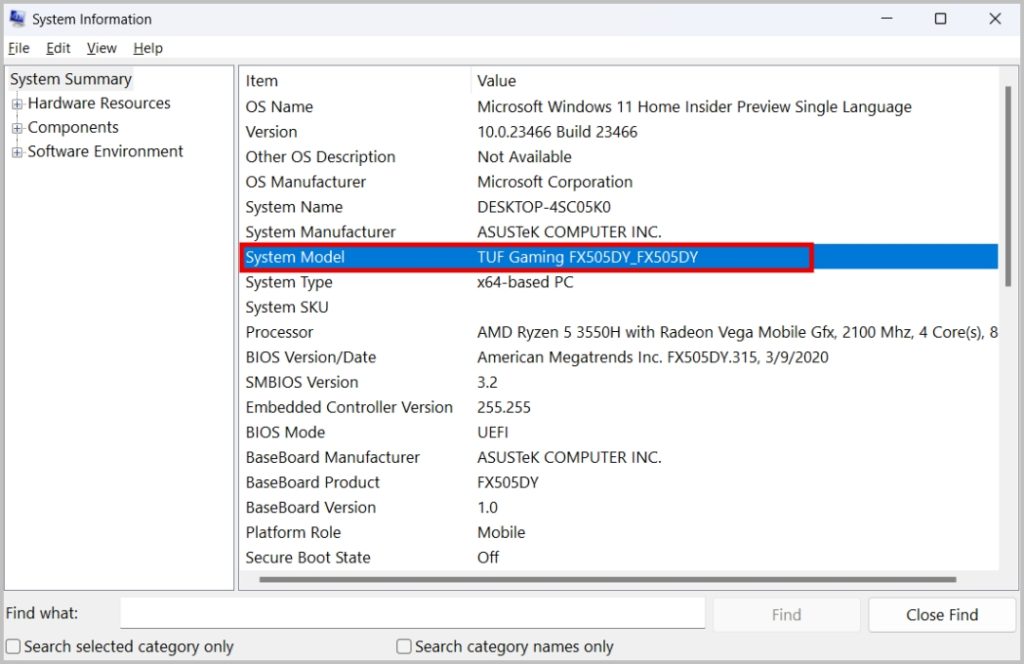Open the View menu
The height and width of the screenshot is (664, 1024).
coord(101,48)
